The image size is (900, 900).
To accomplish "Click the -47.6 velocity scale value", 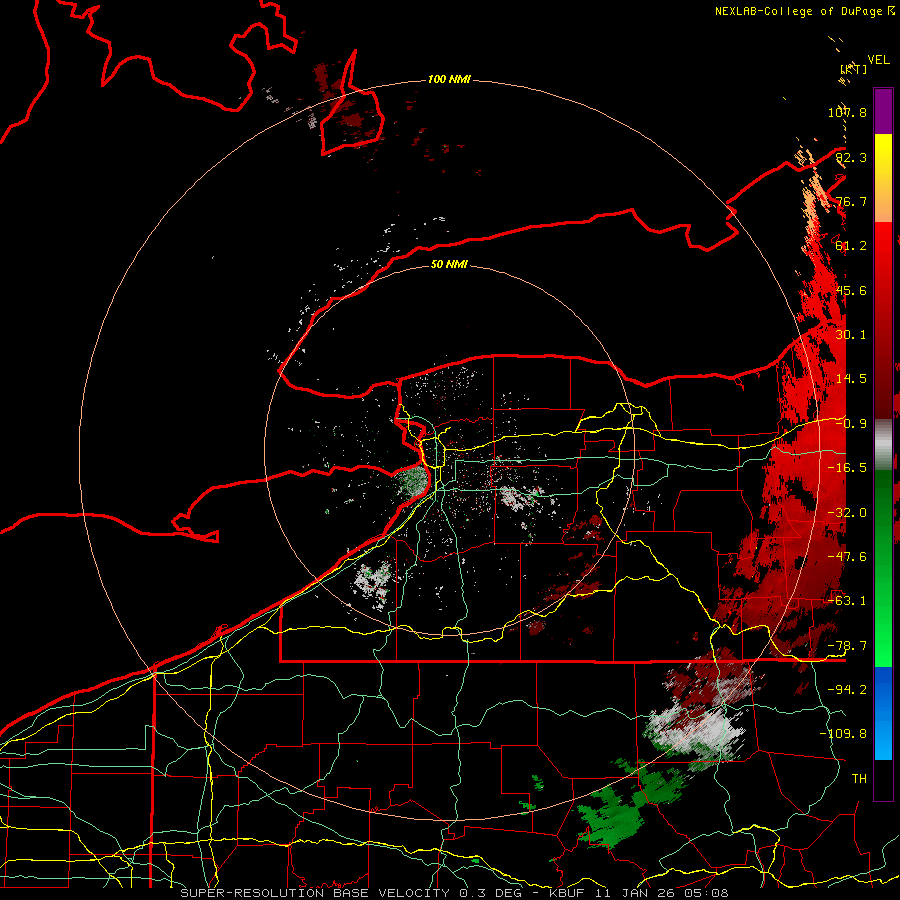I will (847, 557).
